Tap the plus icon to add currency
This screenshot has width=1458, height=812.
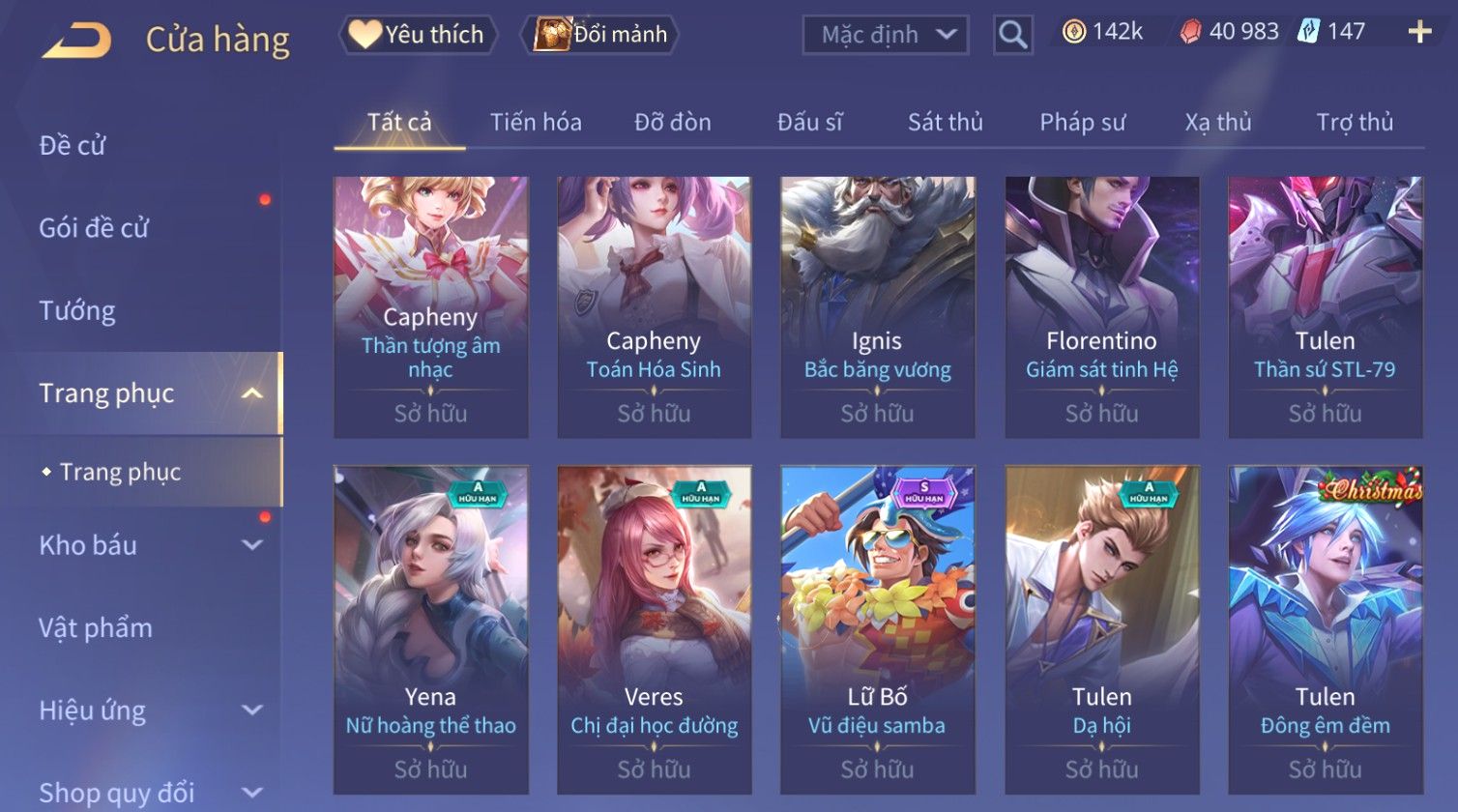click(1419, 32)
